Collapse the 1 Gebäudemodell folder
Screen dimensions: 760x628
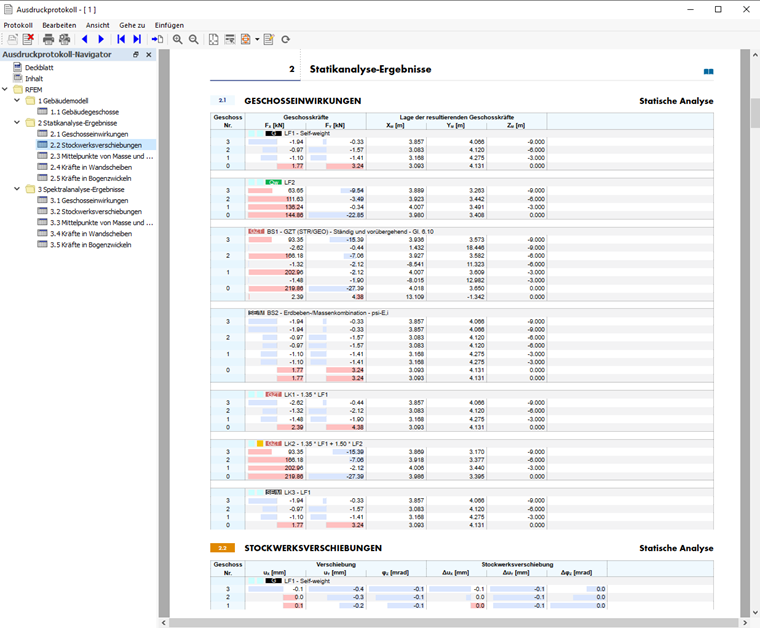coord(17,100)
